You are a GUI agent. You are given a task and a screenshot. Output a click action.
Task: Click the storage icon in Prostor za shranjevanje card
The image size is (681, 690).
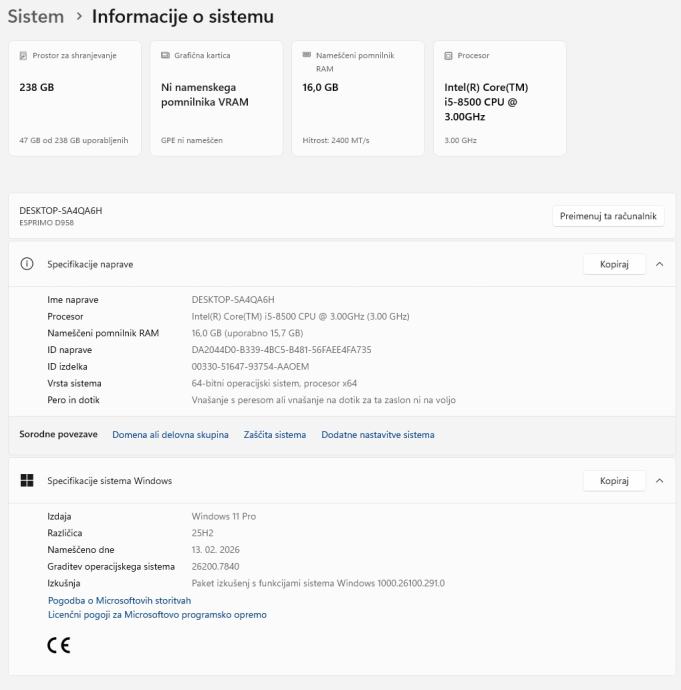point(23,55)
